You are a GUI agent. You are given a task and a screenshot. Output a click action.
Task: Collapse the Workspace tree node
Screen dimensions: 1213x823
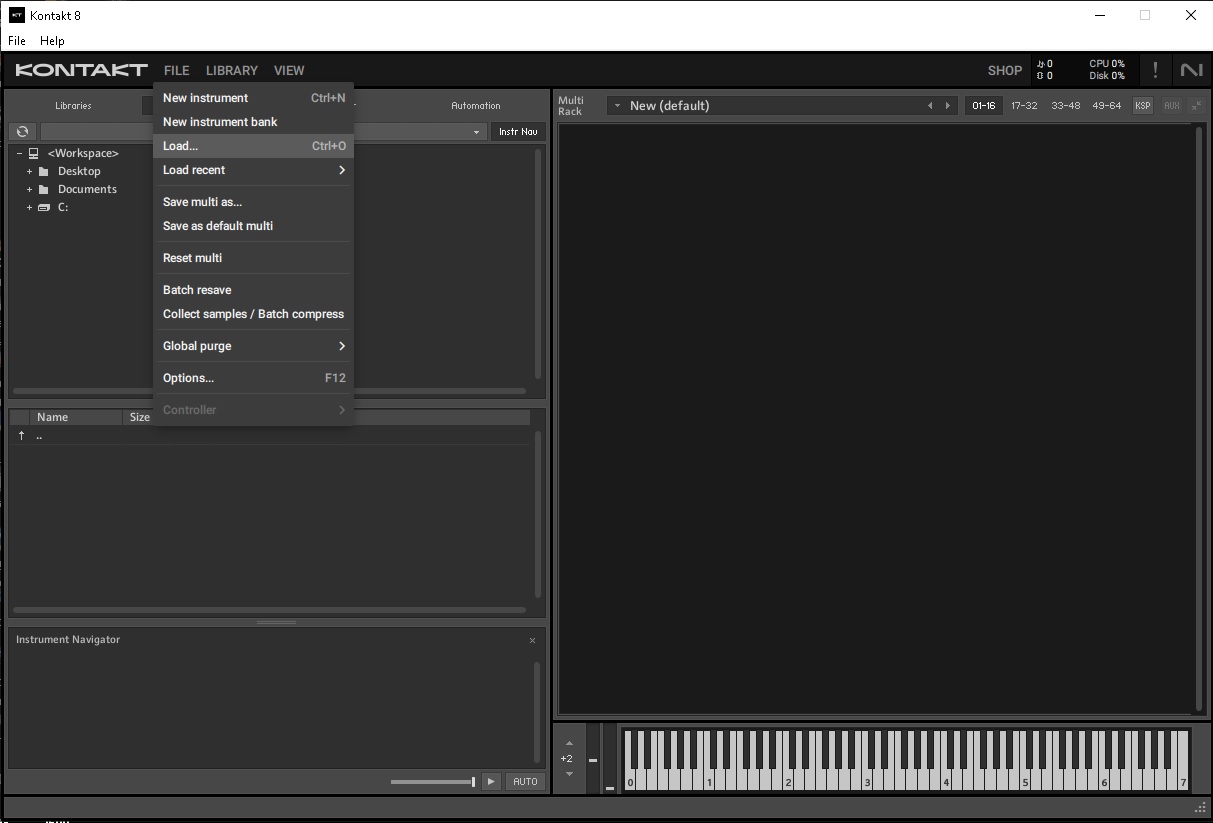(19, 153)
